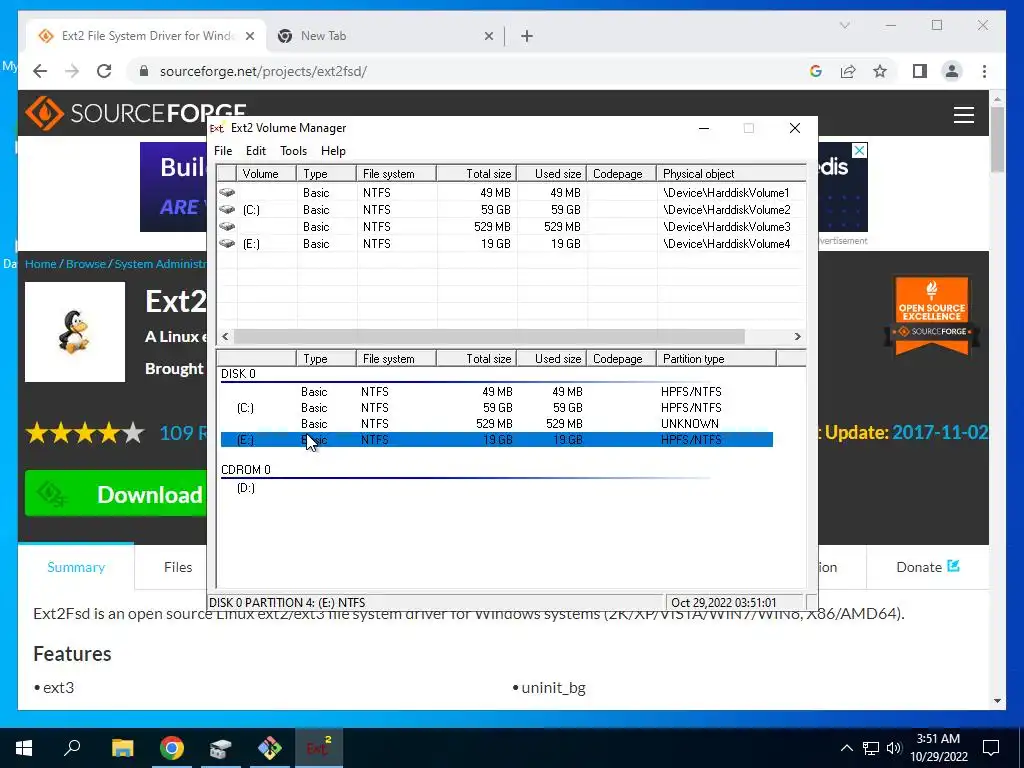Open the SourceForge hamburger menu
1024x768 pixels.
tap(963, 115)
